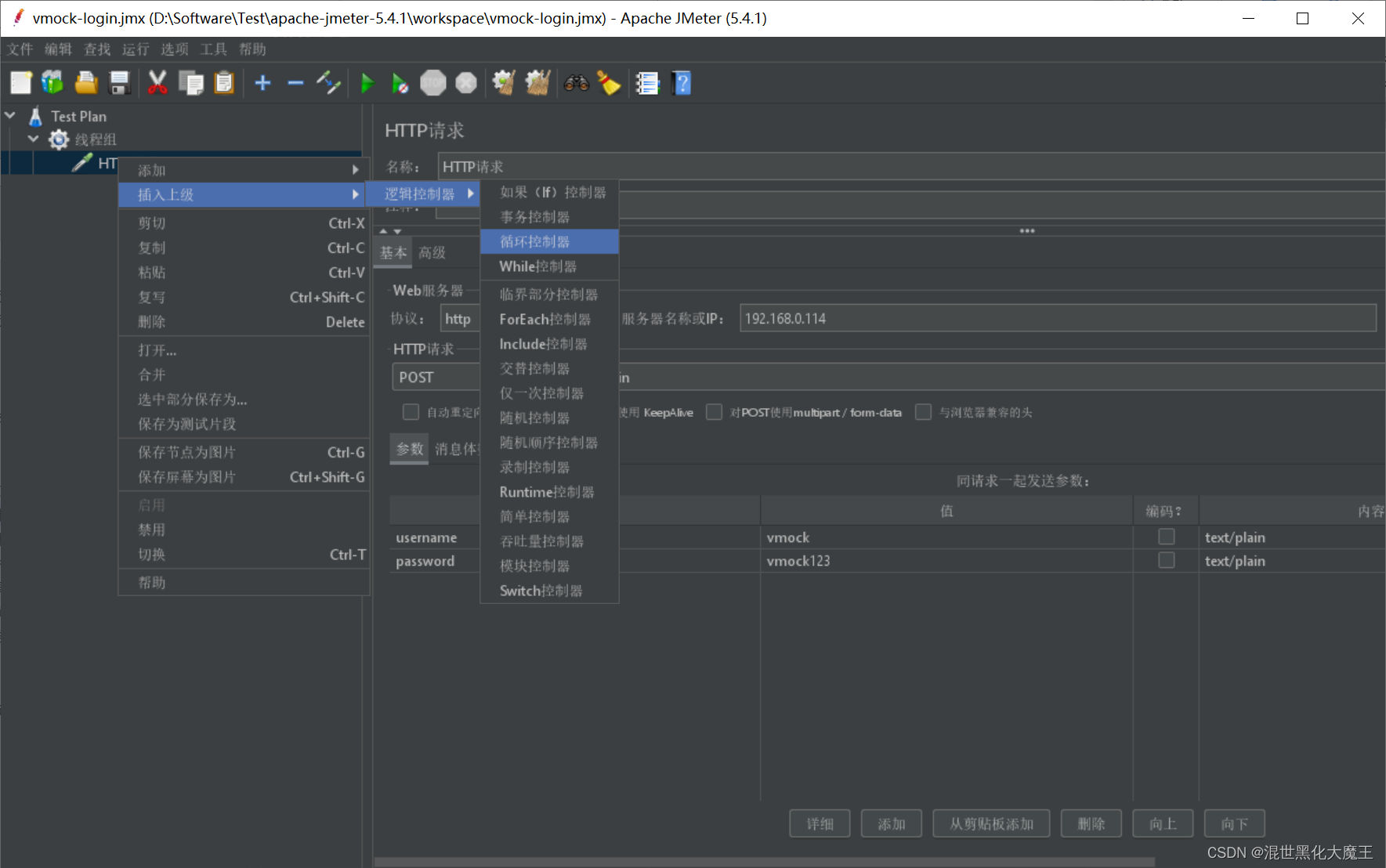Click the 名称 field HTTP请求
The image size is (1386, 868).
(911, 166)
